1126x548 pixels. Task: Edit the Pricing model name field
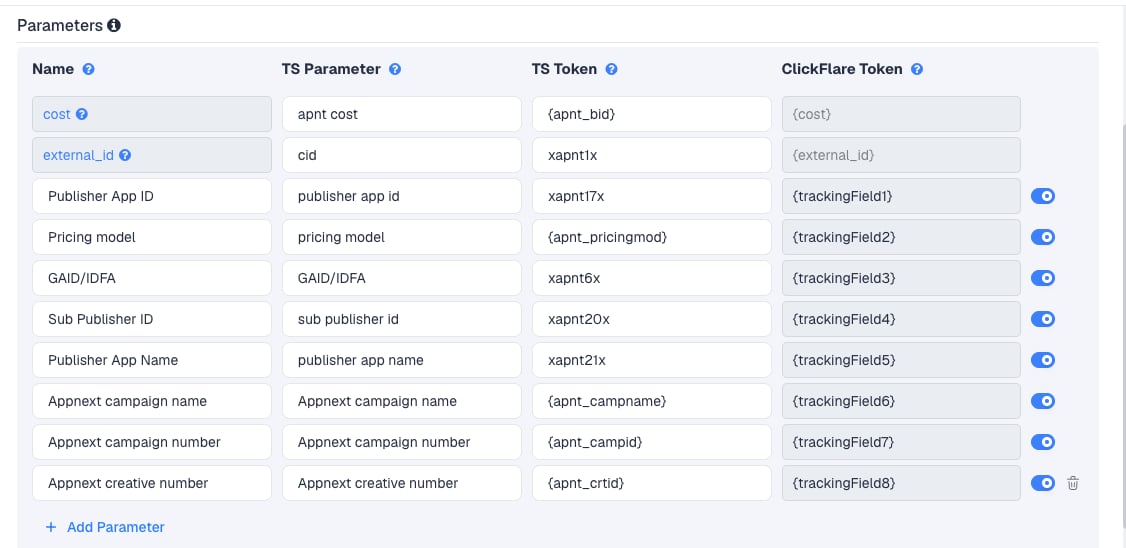pyautogui.click(x=152, y=237)
